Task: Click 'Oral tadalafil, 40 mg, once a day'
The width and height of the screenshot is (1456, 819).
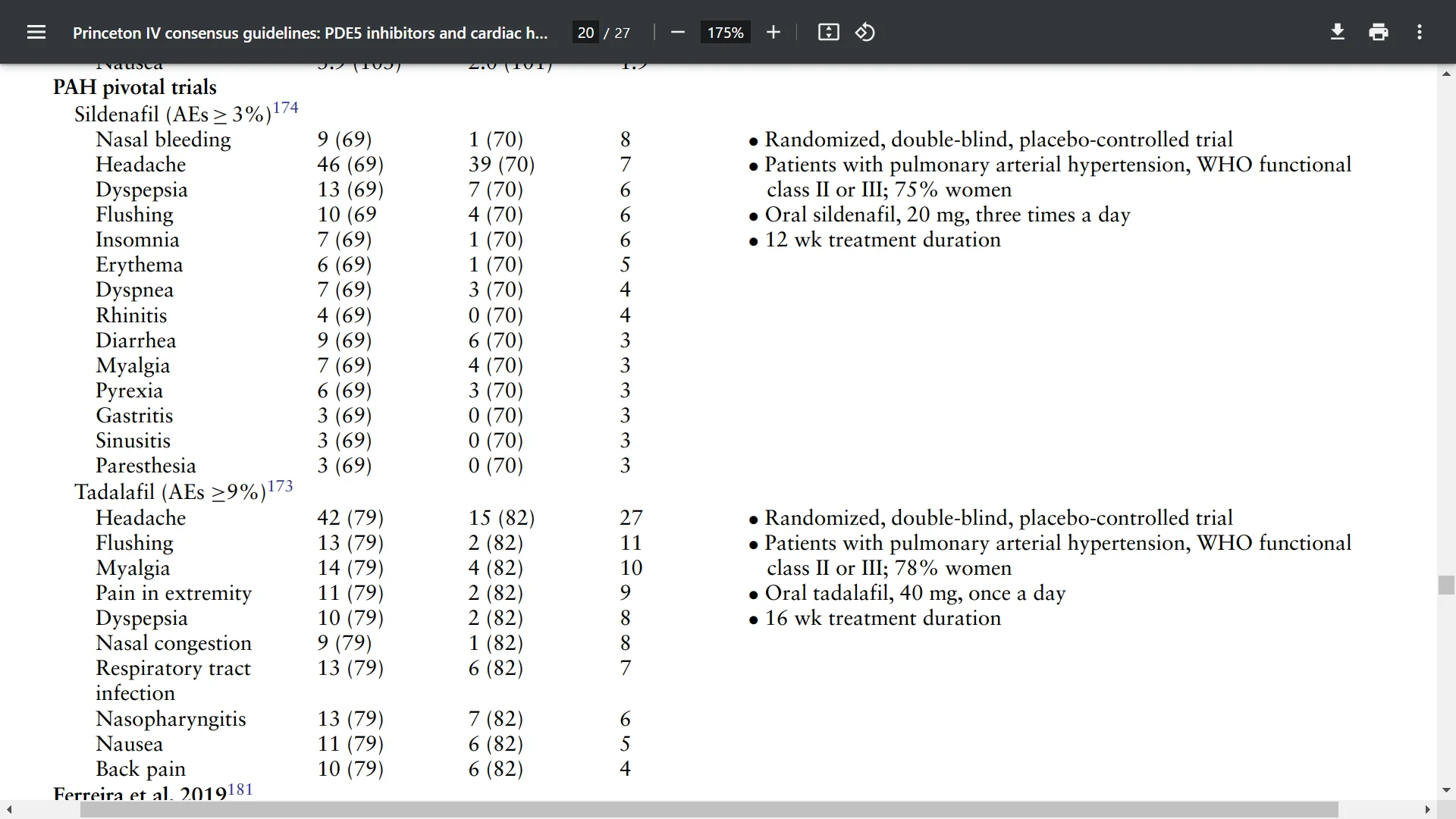Action: pyautogui.click(x=915, y=593)
